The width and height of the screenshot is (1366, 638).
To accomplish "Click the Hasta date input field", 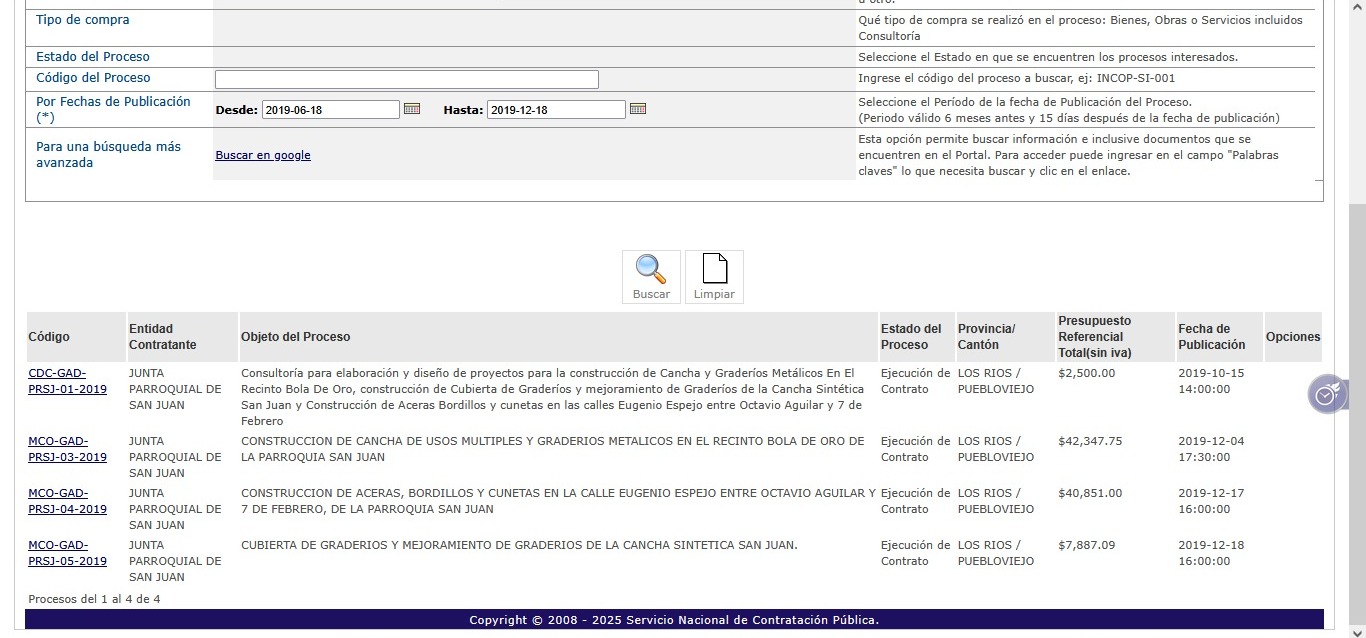I will pos(556,110).
